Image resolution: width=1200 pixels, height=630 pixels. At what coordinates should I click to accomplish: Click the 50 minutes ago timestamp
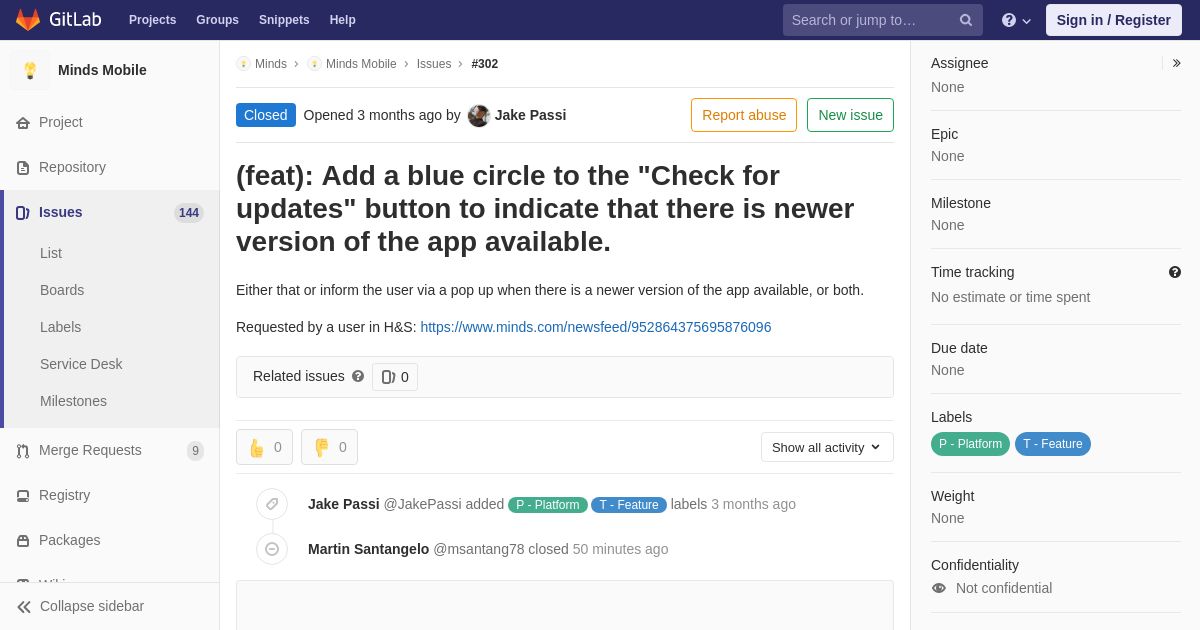(x=620, y=549)
